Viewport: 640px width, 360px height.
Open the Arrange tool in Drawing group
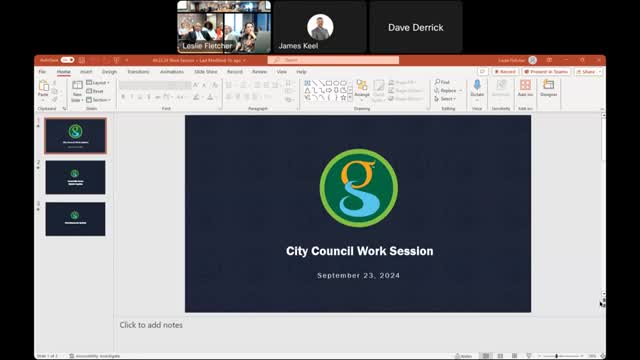(x=362, y=89)
